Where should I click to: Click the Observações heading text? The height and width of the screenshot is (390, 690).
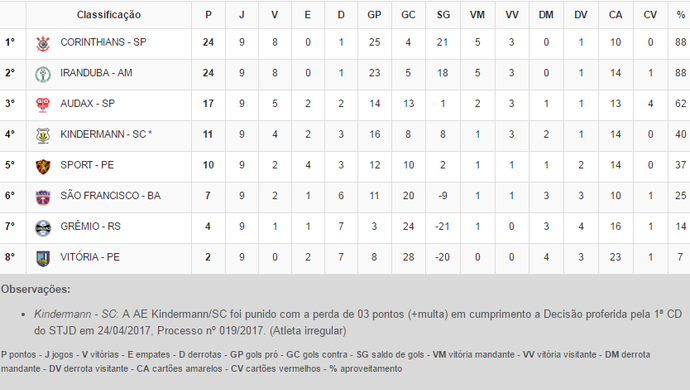[36, 290]
